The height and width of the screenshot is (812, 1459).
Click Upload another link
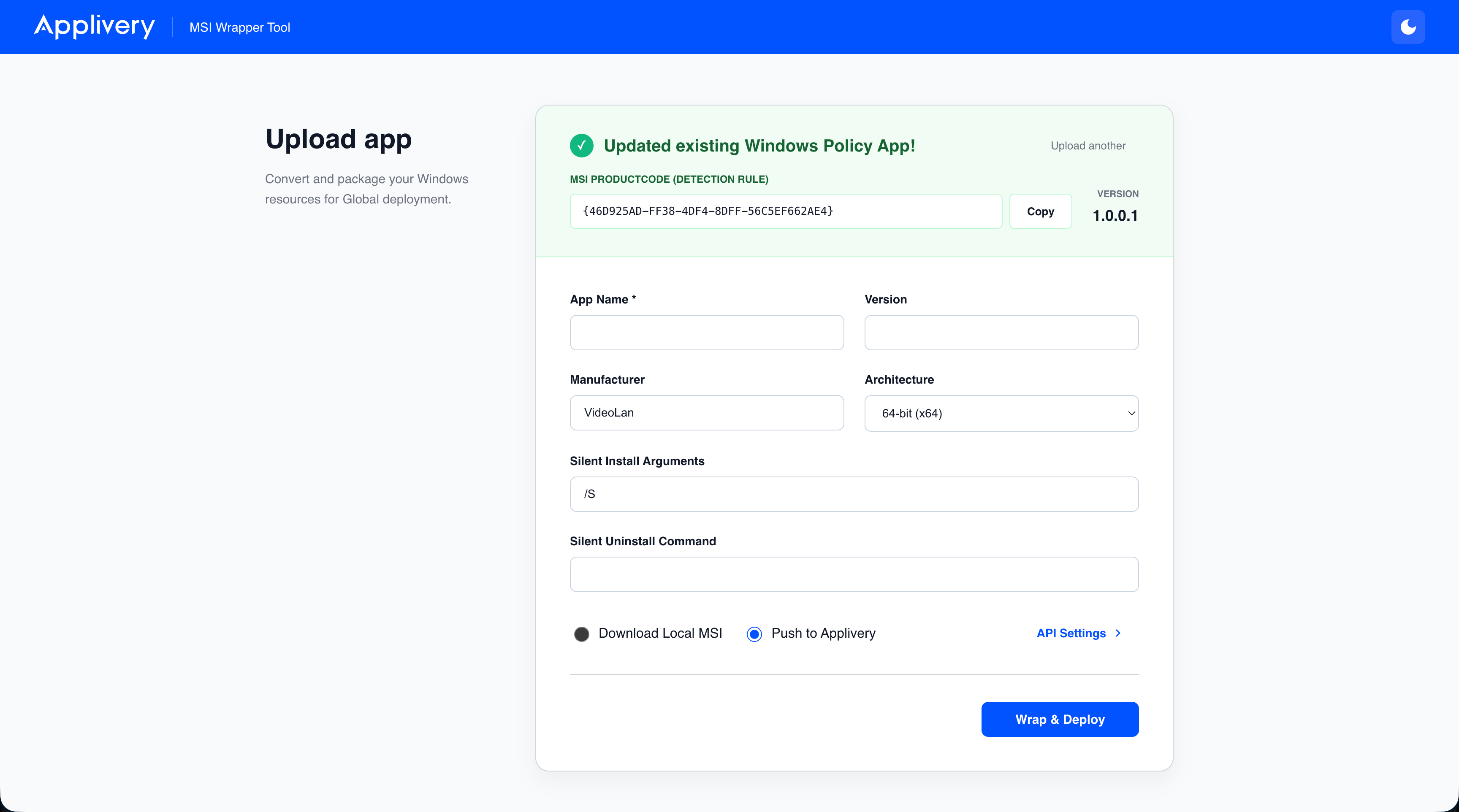tap(1087, 146)
